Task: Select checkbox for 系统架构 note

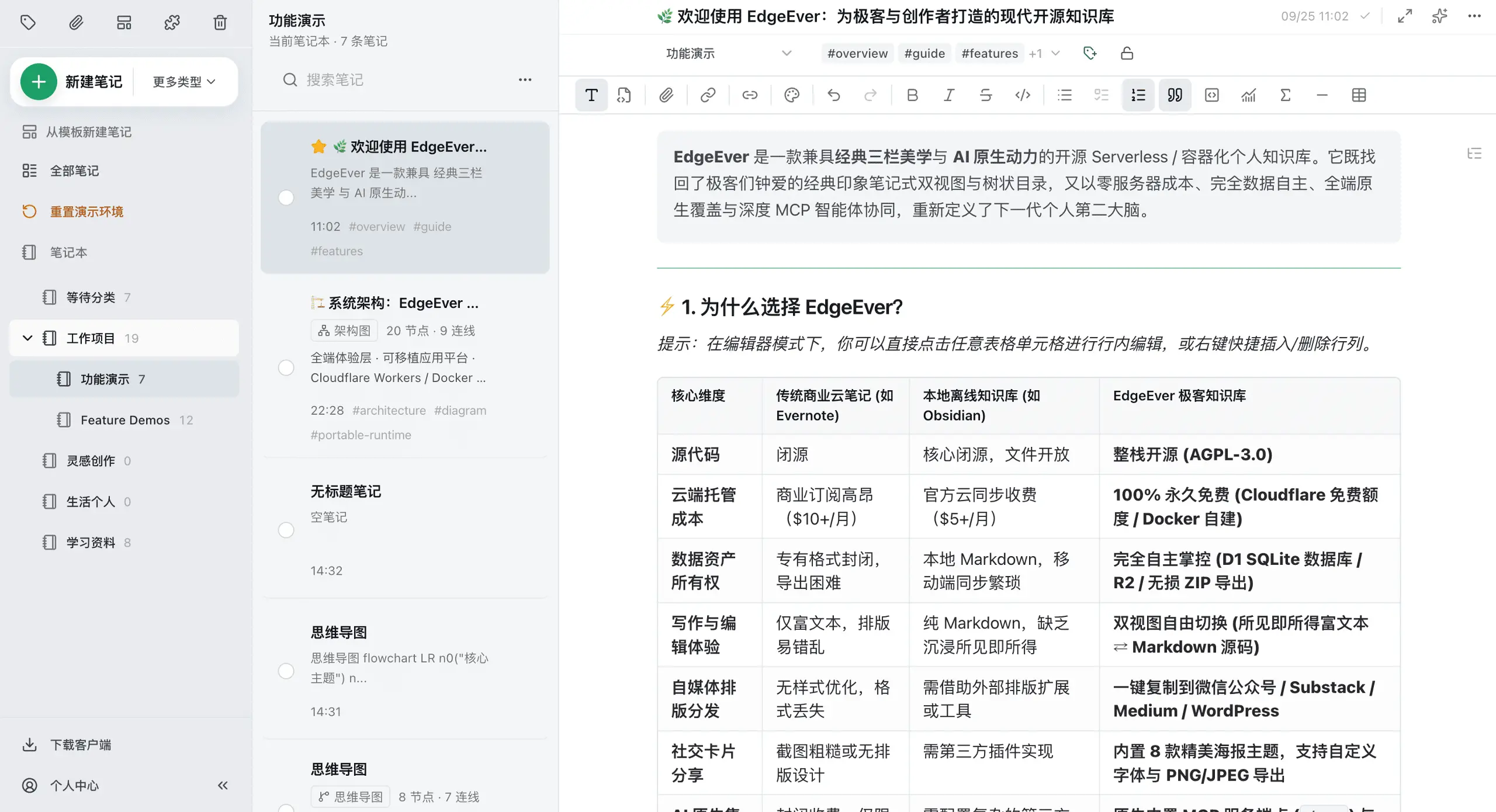Action: 286,367
